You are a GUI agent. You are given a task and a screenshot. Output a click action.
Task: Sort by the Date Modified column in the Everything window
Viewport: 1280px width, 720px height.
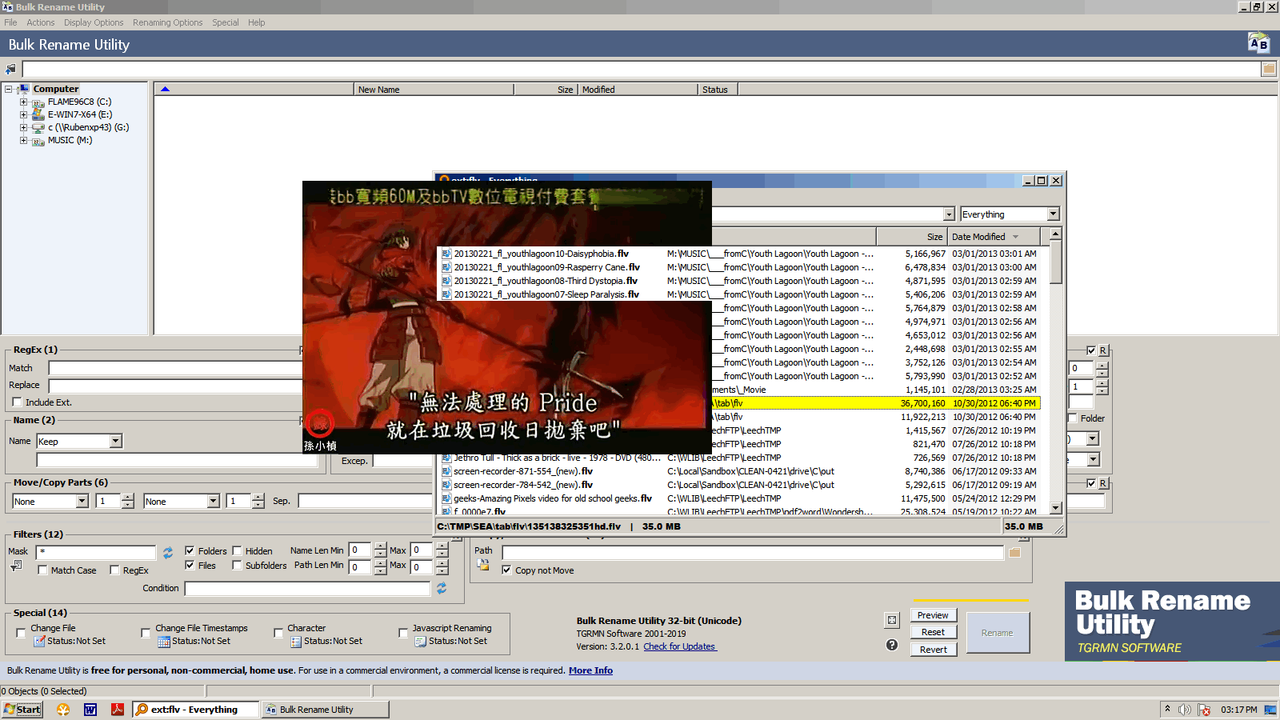[x=994, y=237]
